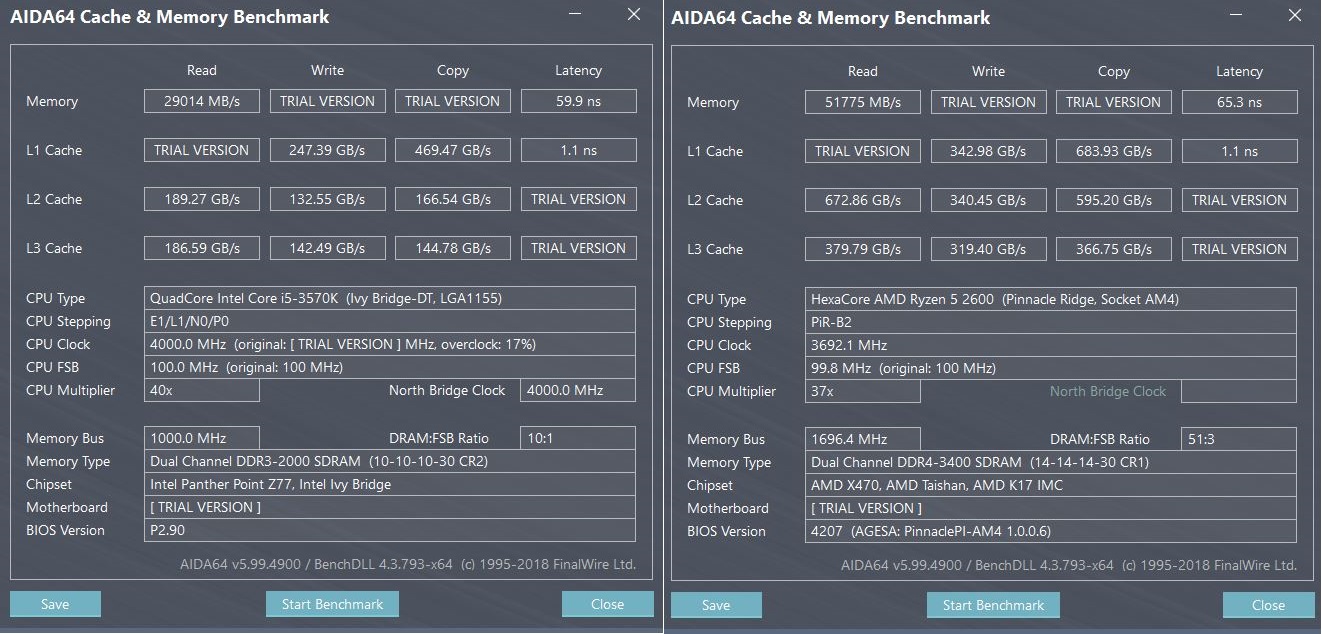The image size is (1322, 634).
Task: Select the AMD Ryzen 5 2600 CPU Type field
Action: 1051,299
